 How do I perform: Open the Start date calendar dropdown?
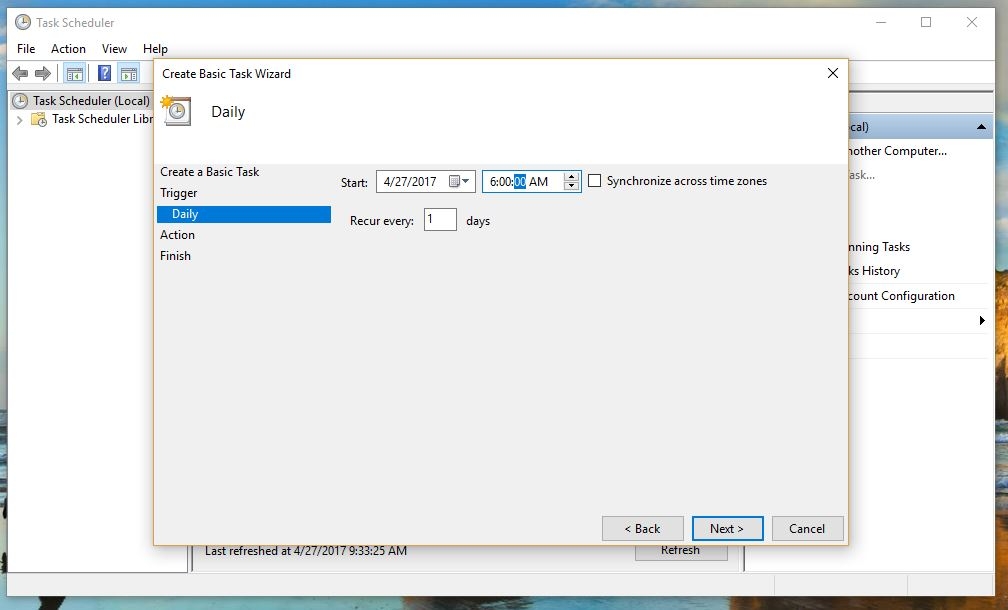coord(460,181)
